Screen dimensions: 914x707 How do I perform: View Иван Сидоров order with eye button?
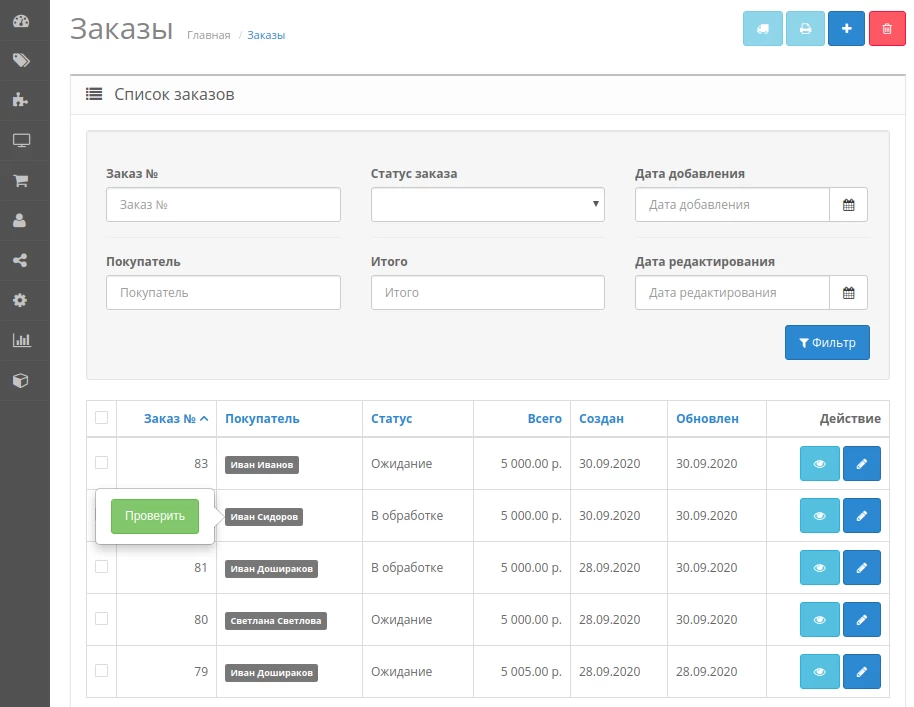pyautogui.click(x=820, y=516)
